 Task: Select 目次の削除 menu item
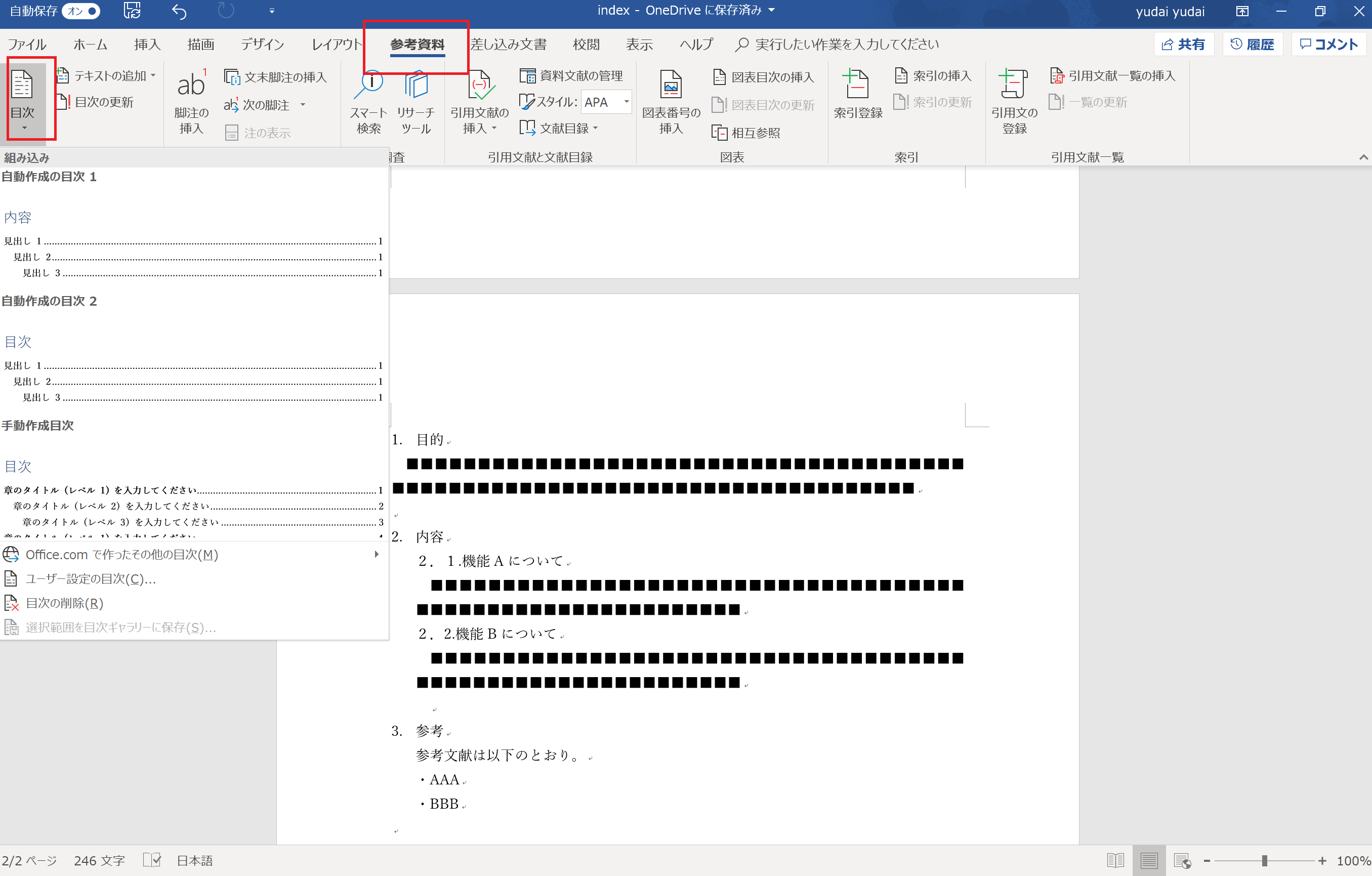tap(194, 603)
